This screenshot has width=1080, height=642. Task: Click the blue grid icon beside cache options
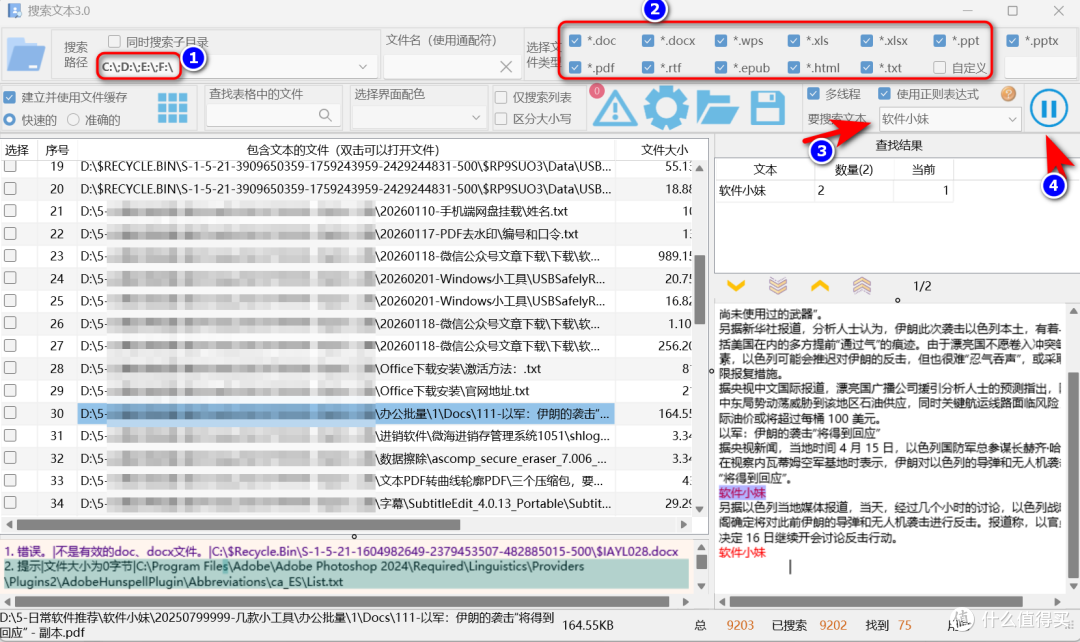click(x=172, y=108)
